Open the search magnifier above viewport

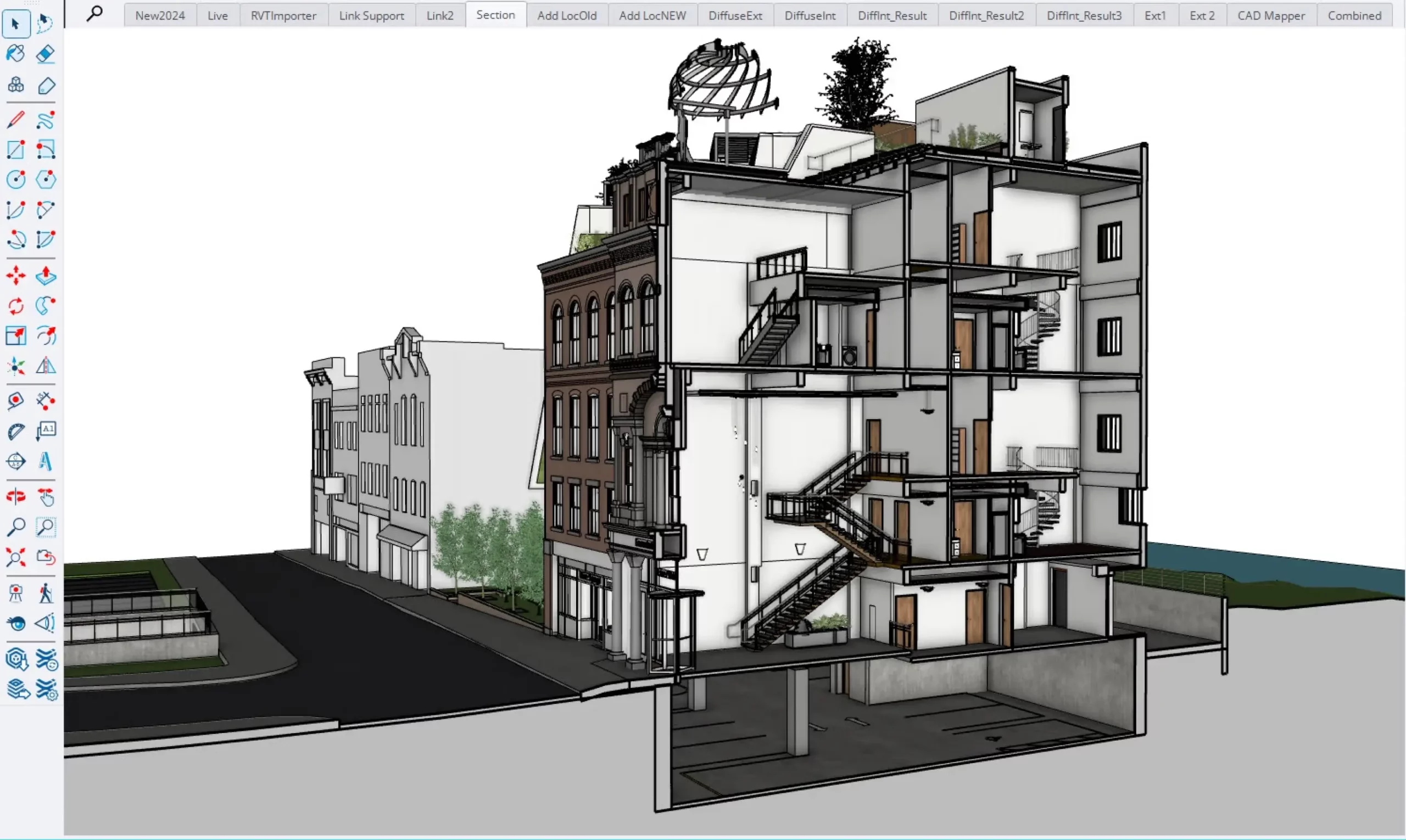pos(94,14)
